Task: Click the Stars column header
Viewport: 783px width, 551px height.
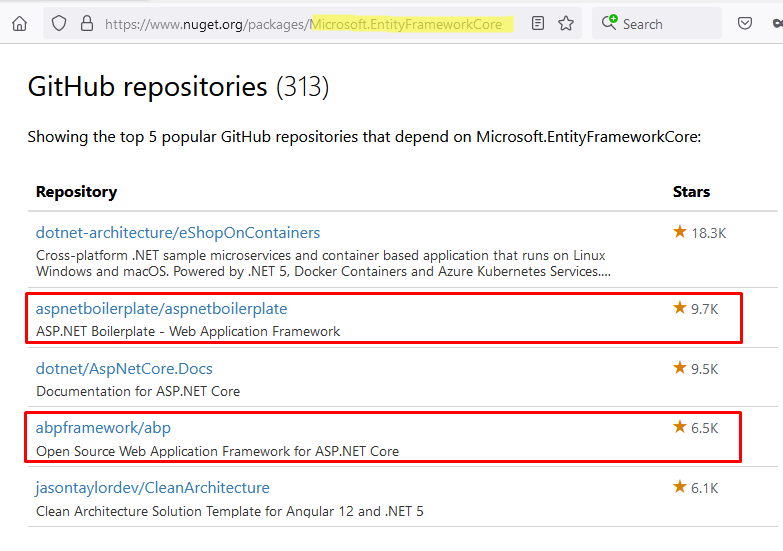Action: (691, 192)
